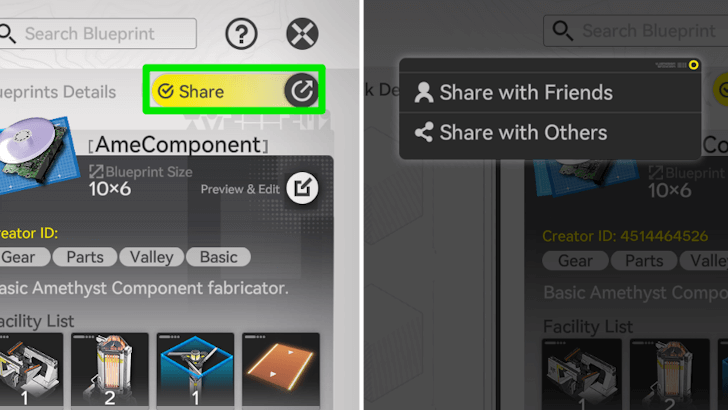
Task: Focus the left Search Blueprint field
Action: click(x=97, y=33)
